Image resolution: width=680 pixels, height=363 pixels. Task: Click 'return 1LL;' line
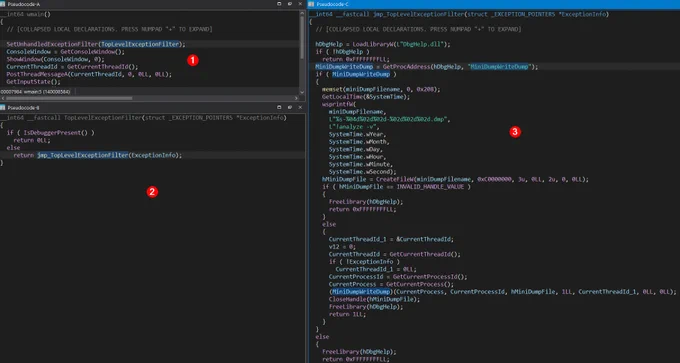pyautogui.click(x=347, y=314)
